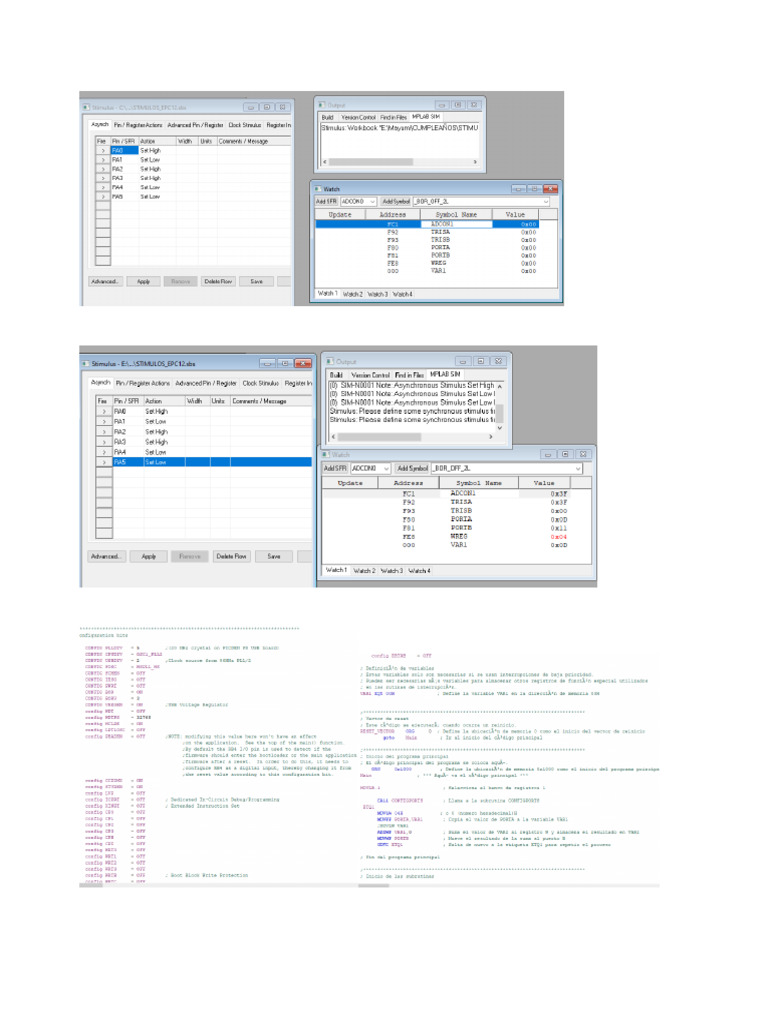Fire the RA4 arrow in the lower Stimulus E:\ window
Image resolution: width=768 pixels, height=1024 pixels.
click(x=104, y=452)
